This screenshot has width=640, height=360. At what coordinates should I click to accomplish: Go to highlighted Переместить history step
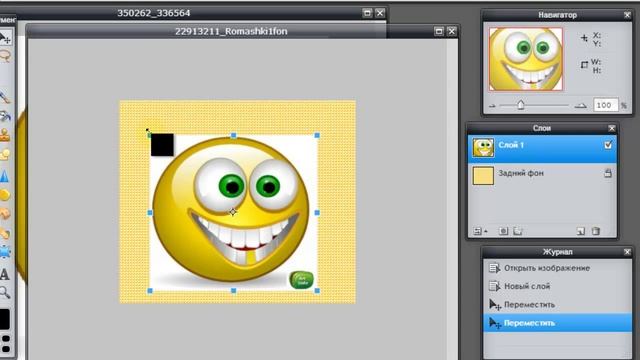point(557,323)
